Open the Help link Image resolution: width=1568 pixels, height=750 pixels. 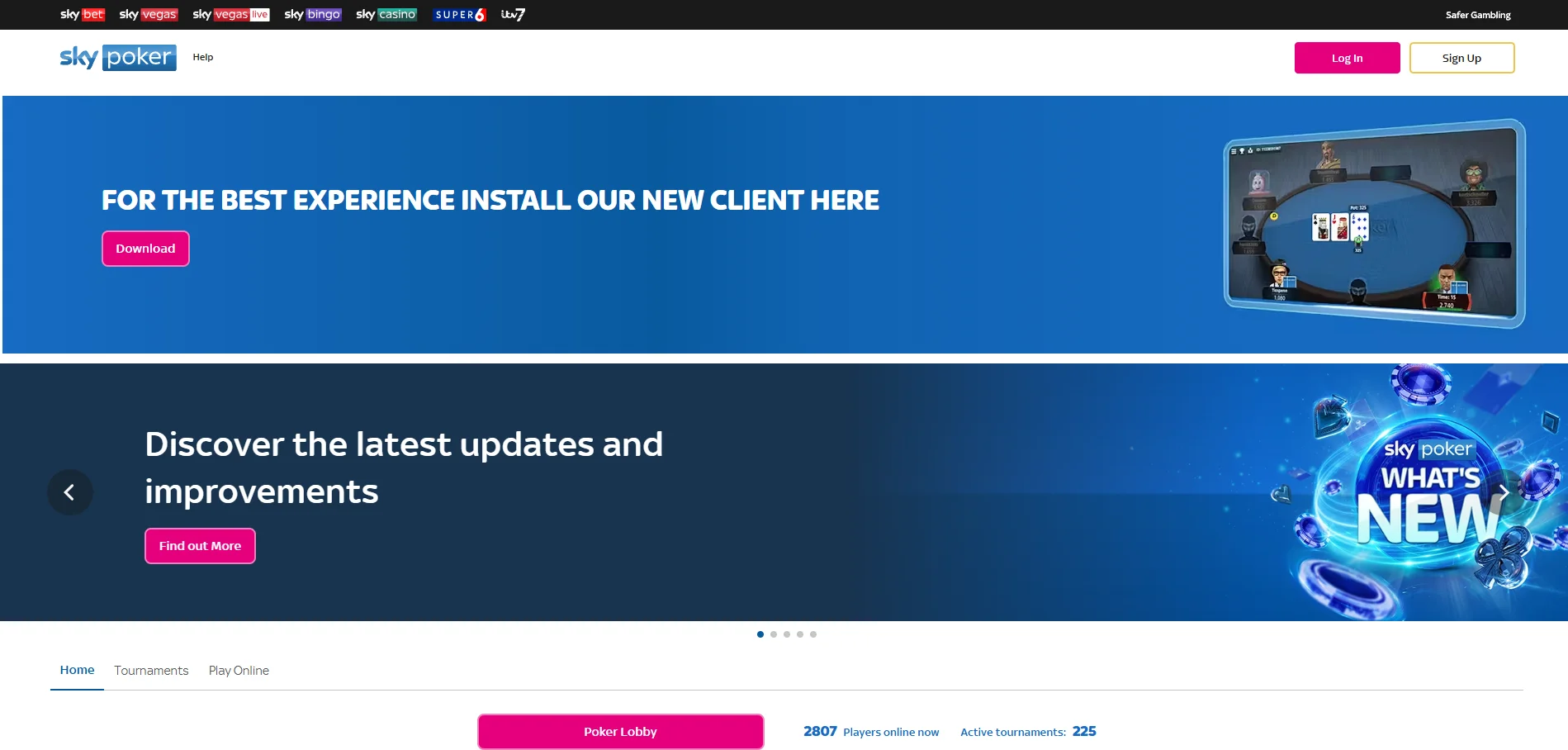(203, 57)
